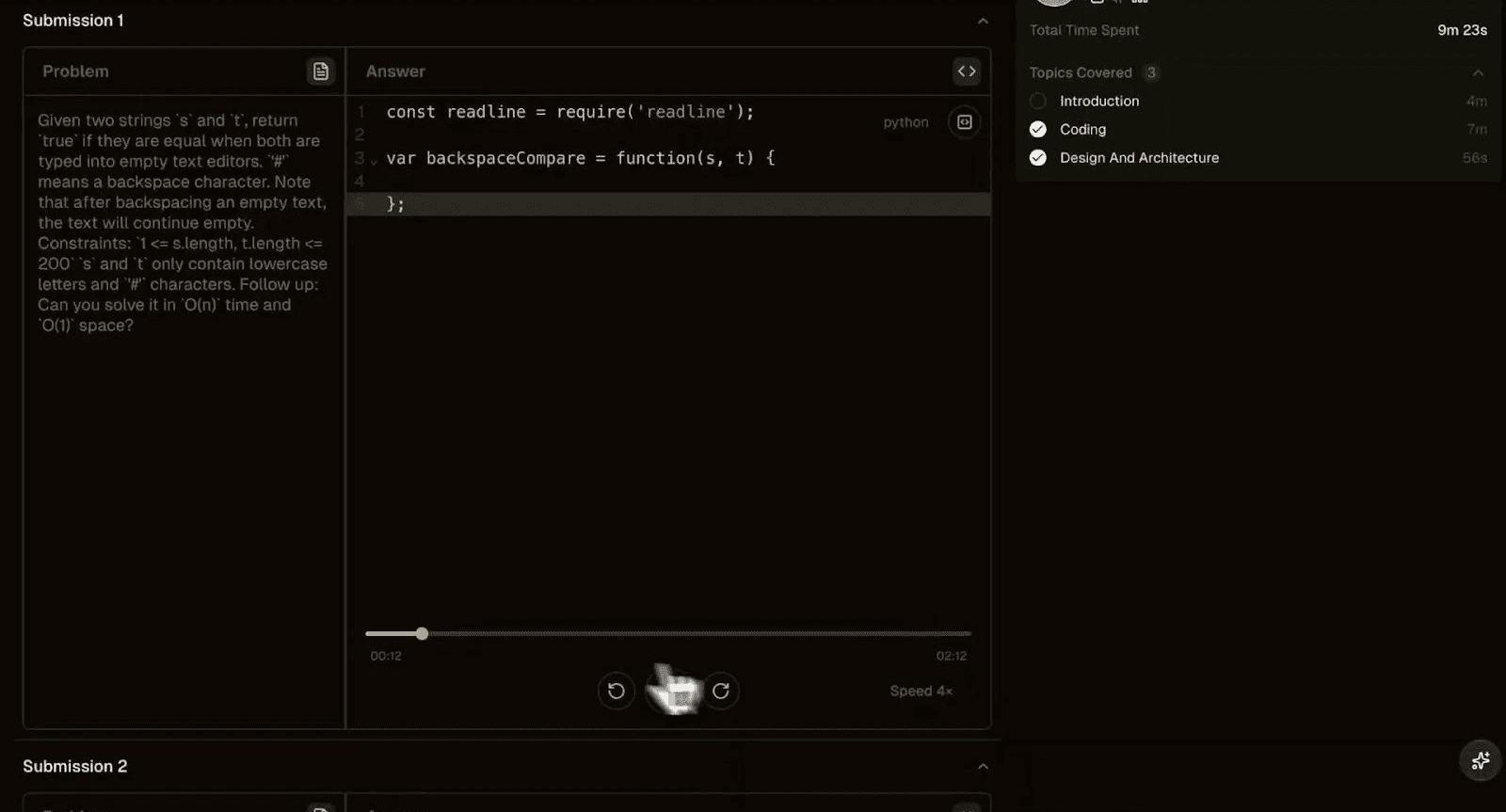Toggle the code view icon in Answer header
The image size is (1506, 812).
[967, 72]
